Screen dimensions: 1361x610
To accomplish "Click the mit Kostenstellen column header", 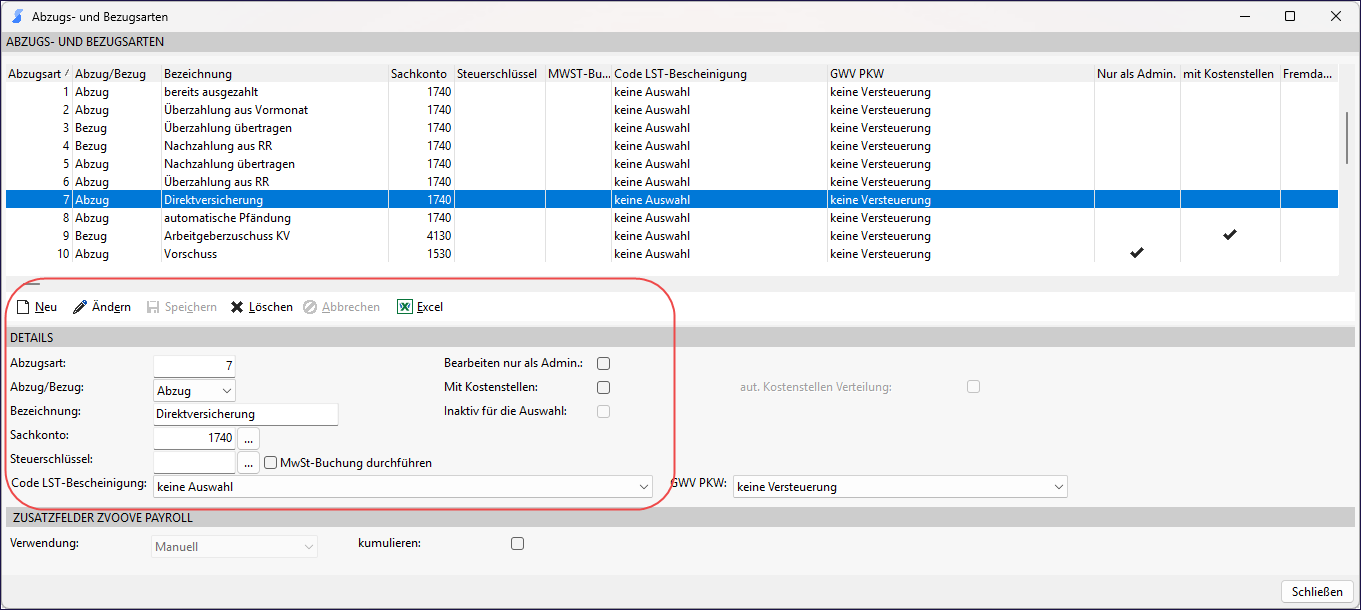I will point(1230,74).
